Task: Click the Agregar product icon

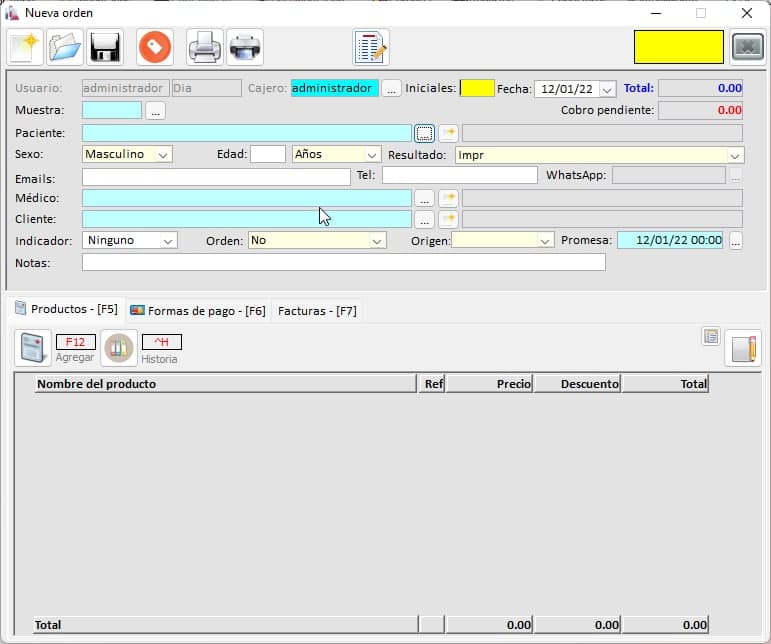Action: tap(33, 348)
